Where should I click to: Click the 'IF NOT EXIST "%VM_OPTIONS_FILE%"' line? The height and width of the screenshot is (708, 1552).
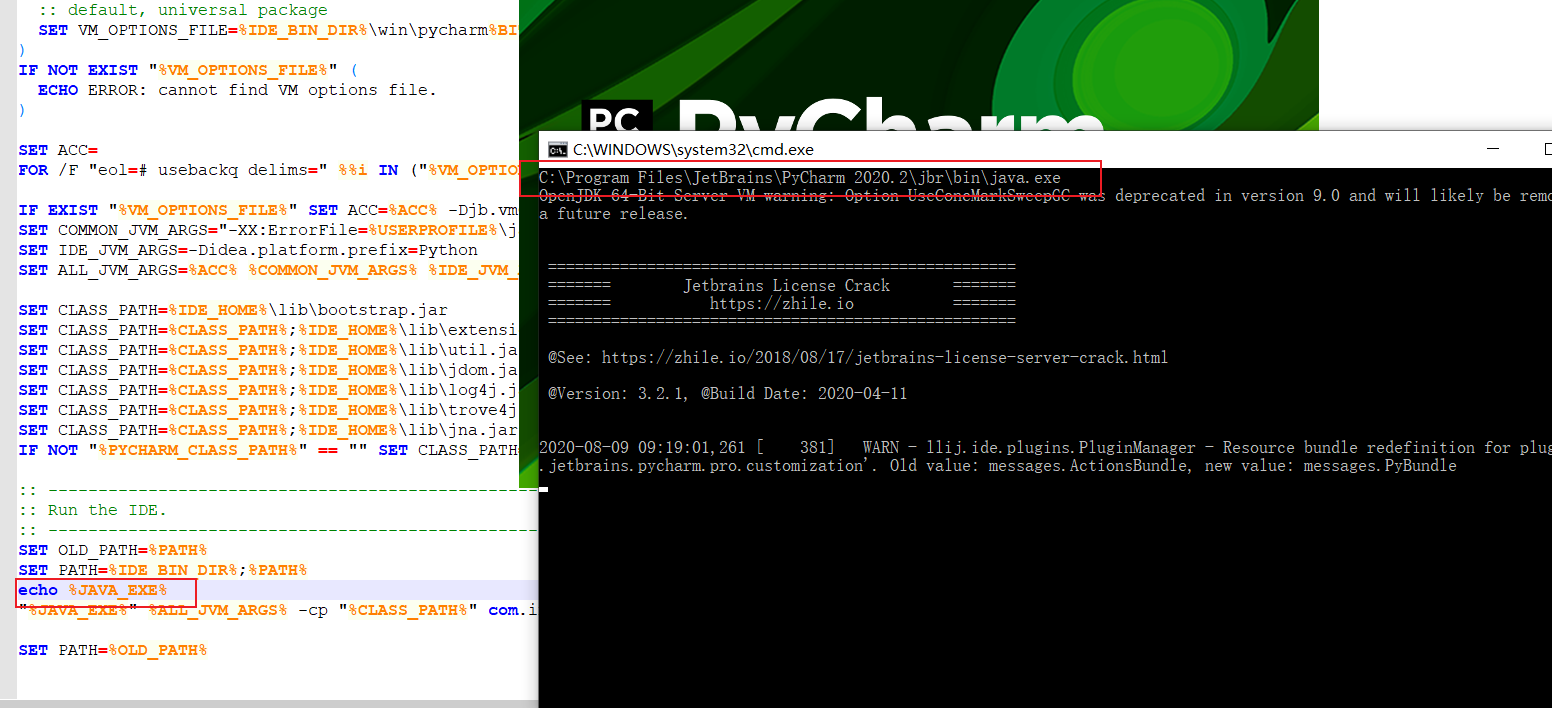pos(187,70)
